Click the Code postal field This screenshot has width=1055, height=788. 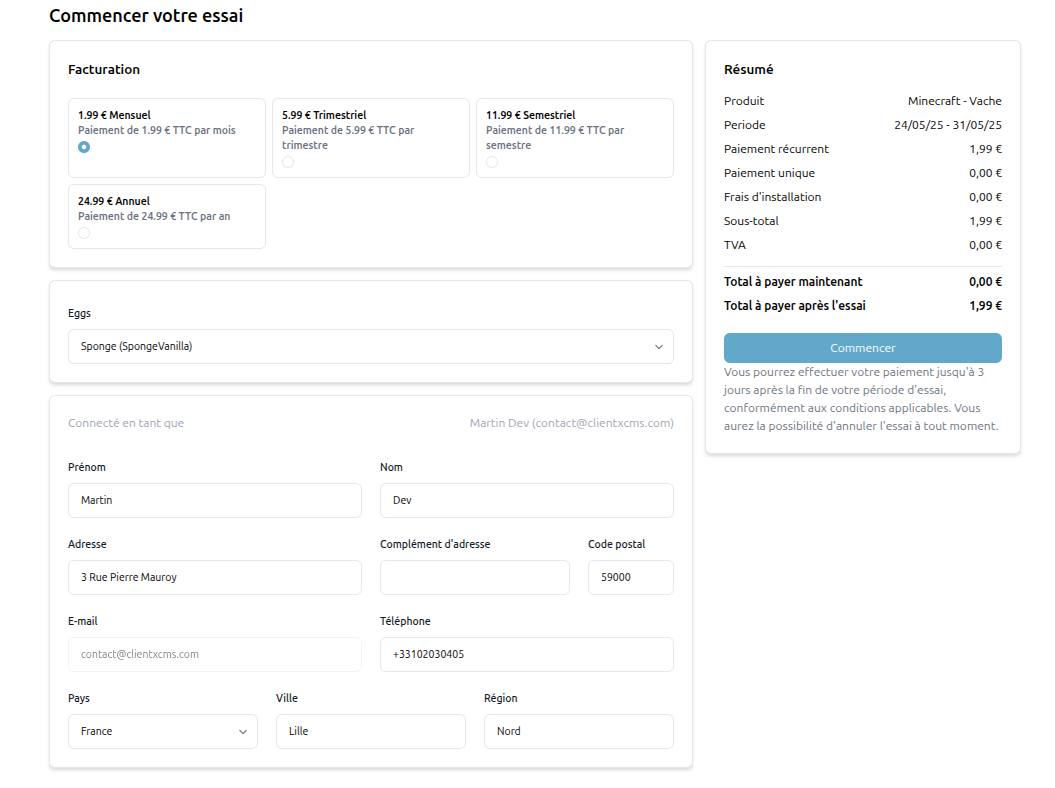click(x=630, y=577)
